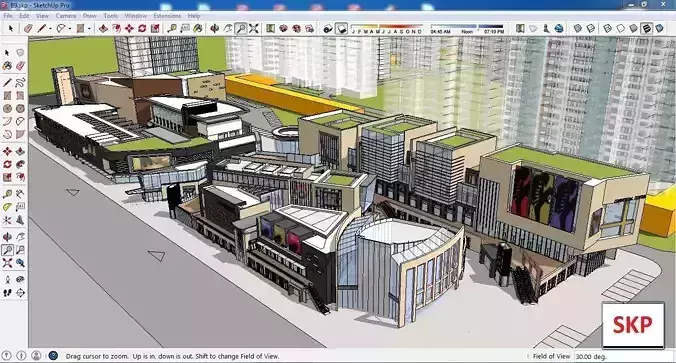Click Preview in Google Earth globe icon

(x=559, y=28)
